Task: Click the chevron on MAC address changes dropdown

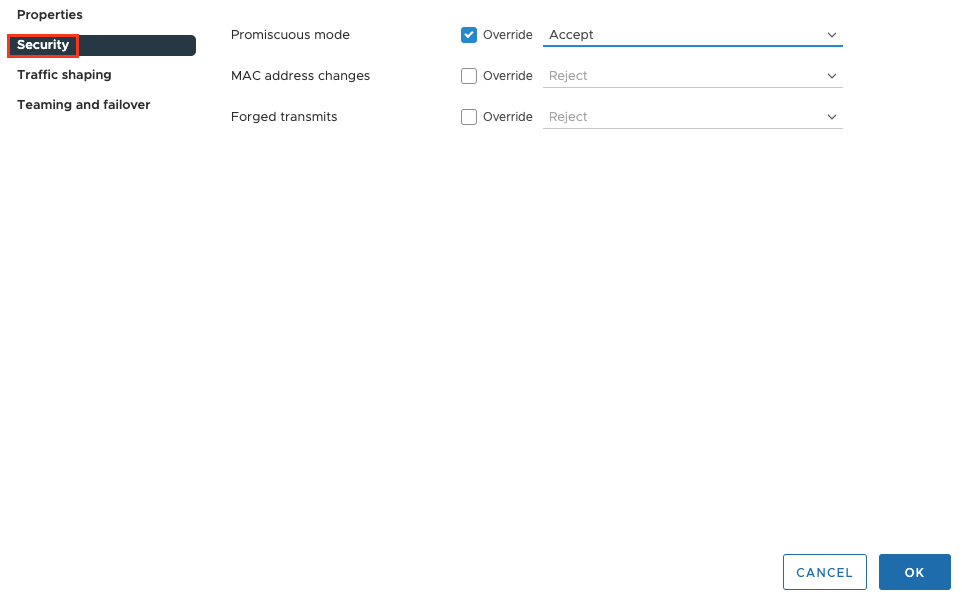Action: [x=831, y=75]
